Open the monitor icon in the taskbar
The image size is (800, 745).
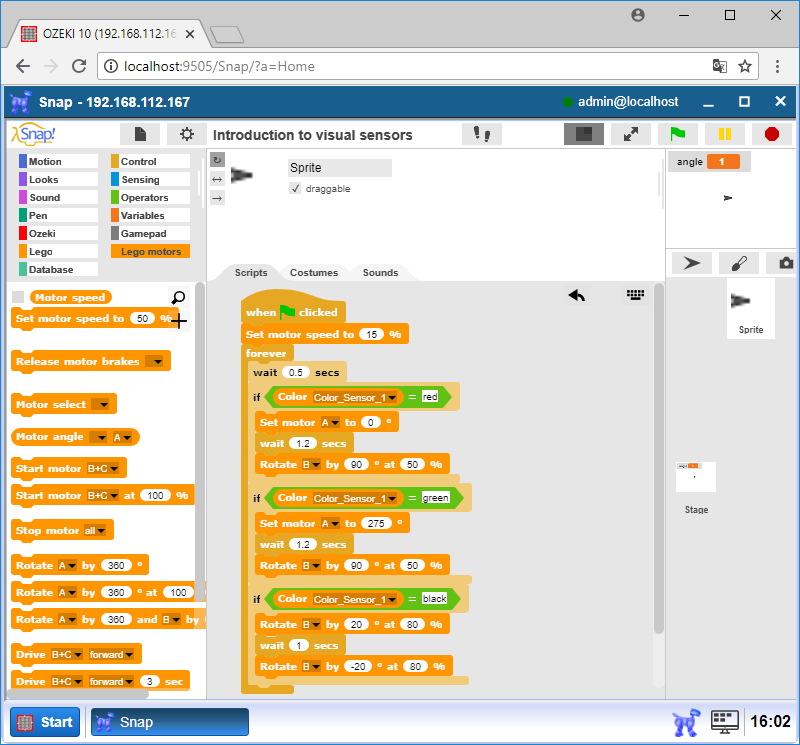pos(724,722)
